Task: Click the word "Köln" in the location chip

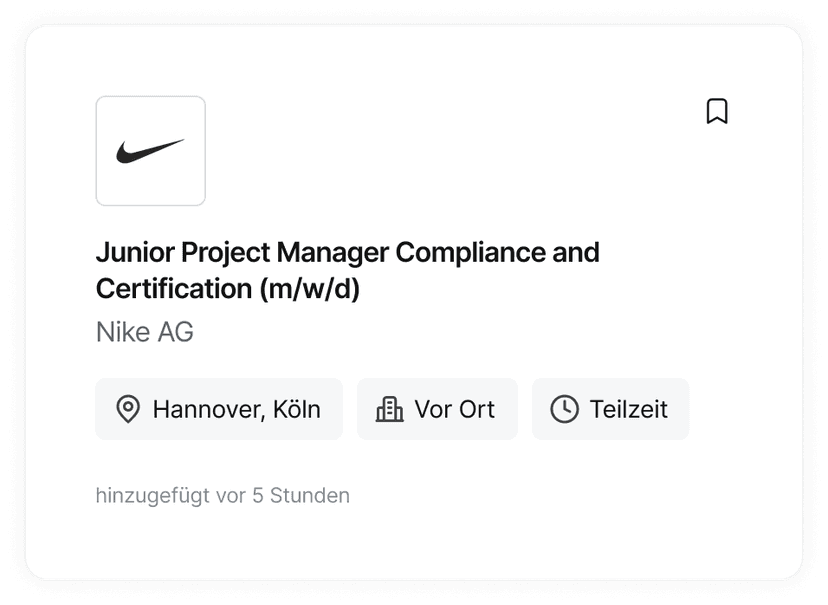Action: tap(297, 409)
